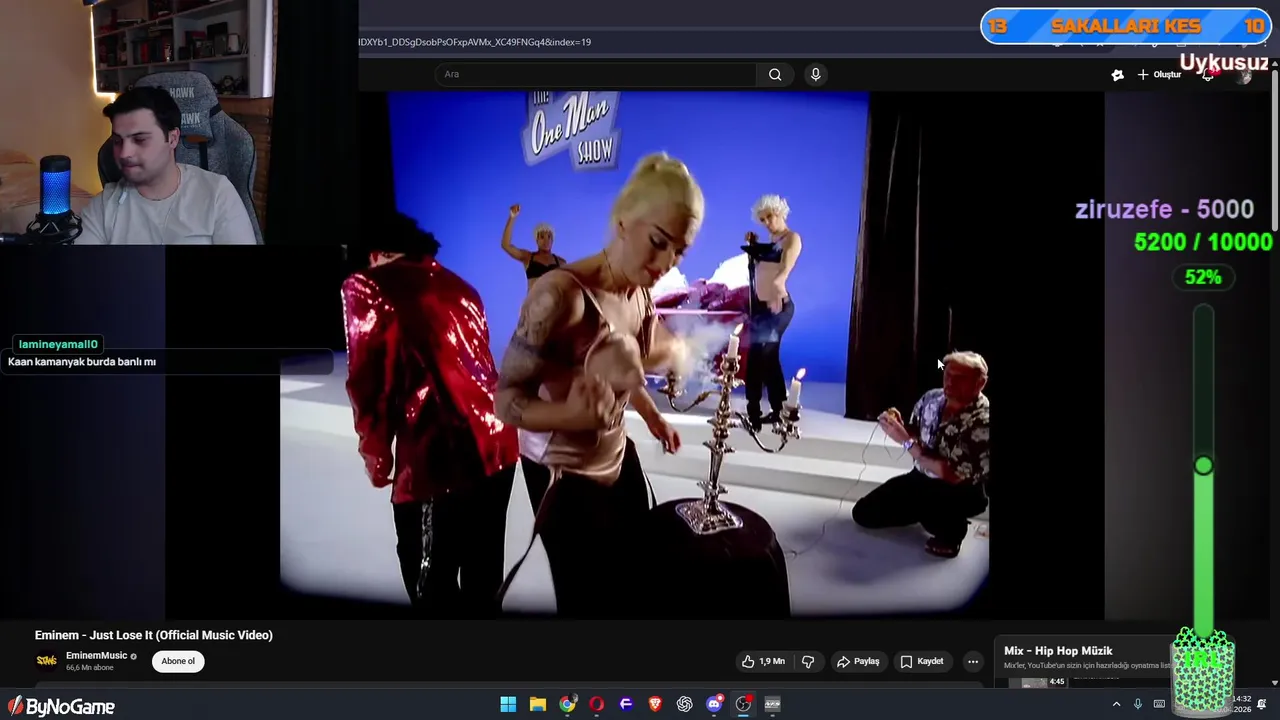
Task: Open the purple F-shaped app in taskbar
Action: [x=626, y=704]
